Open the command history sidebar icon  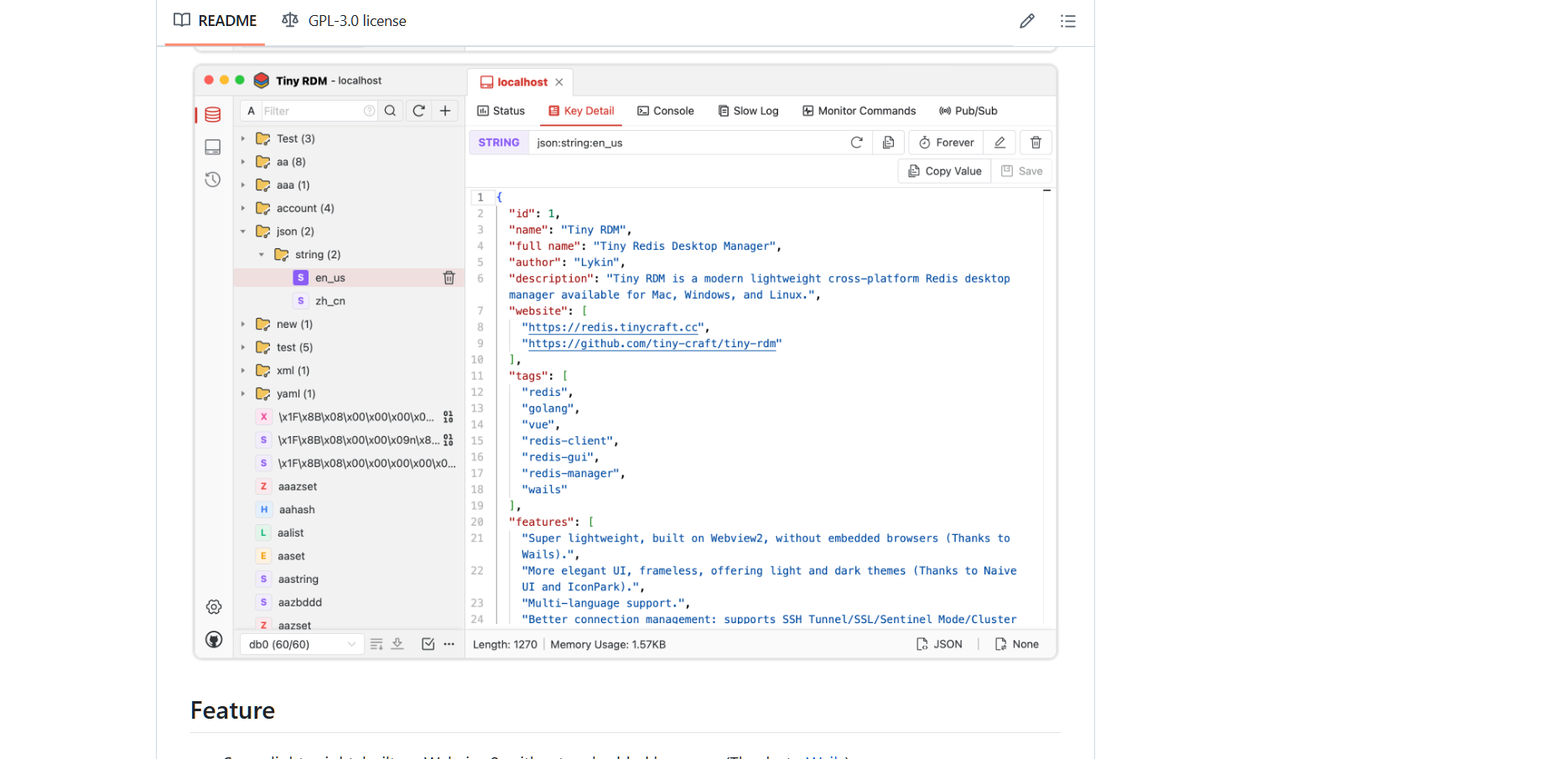(x=213, y=179)
